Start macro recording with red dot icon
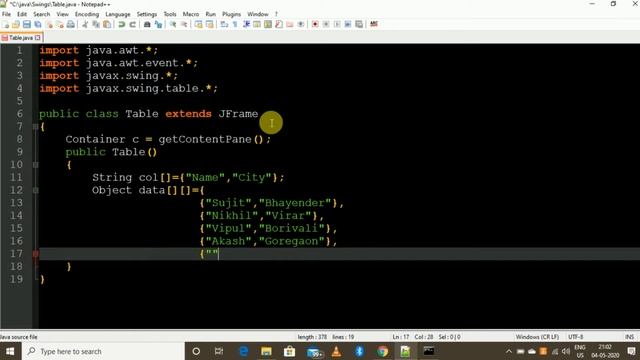Image resolution: width=640 pixels, height=360 pixels. coord(315,24)
